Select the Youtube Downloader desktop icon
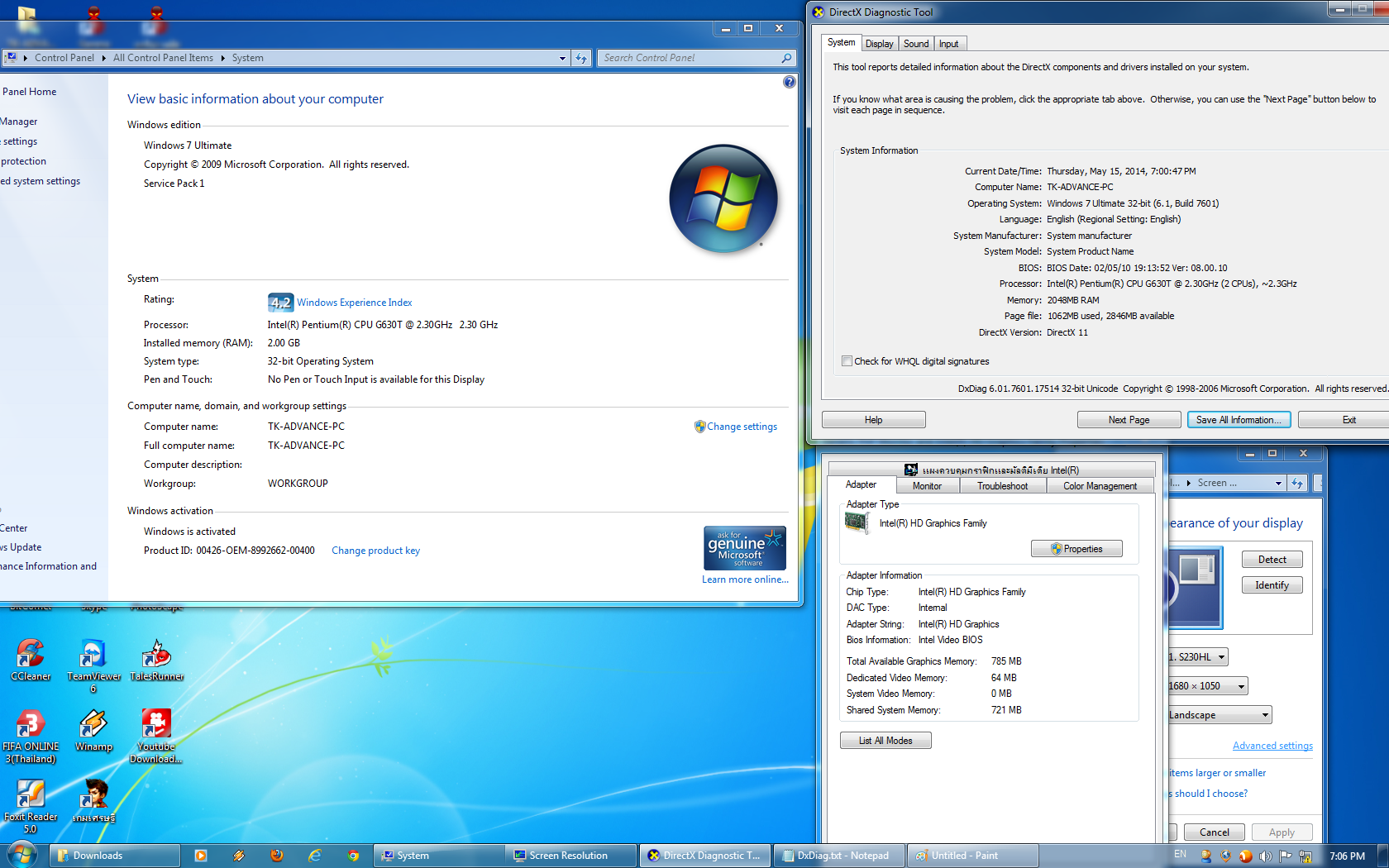This screenshot has width=1389, height=868. point(156,736)
